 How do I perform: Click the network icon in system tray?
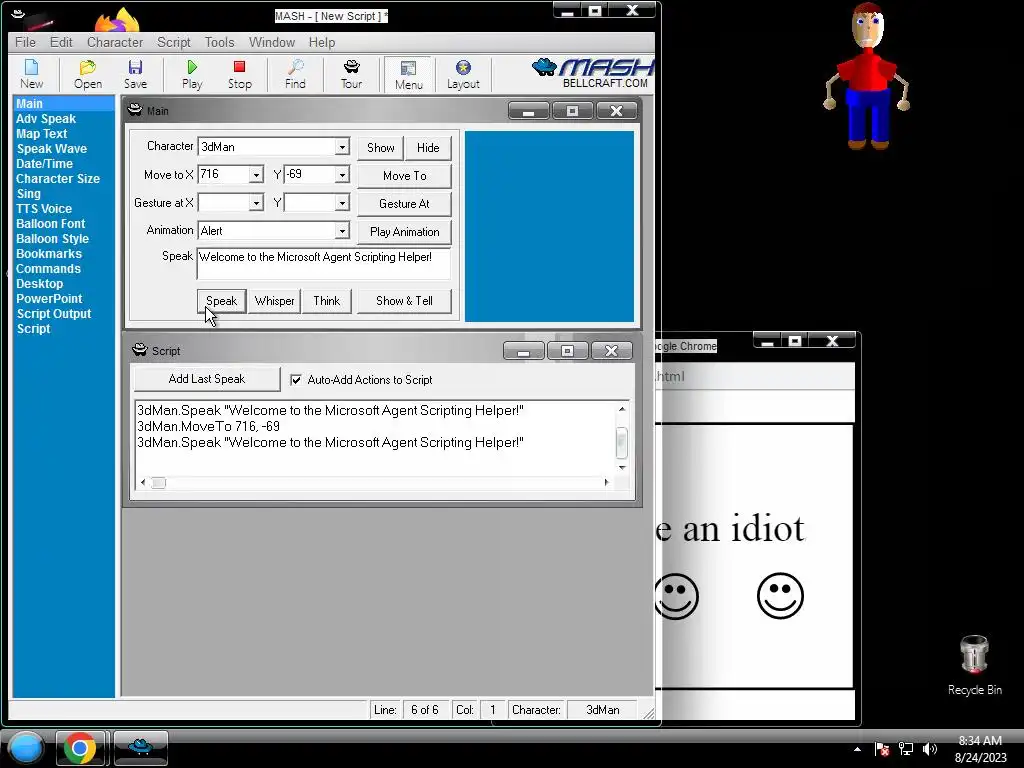click(x=906, y=749)
